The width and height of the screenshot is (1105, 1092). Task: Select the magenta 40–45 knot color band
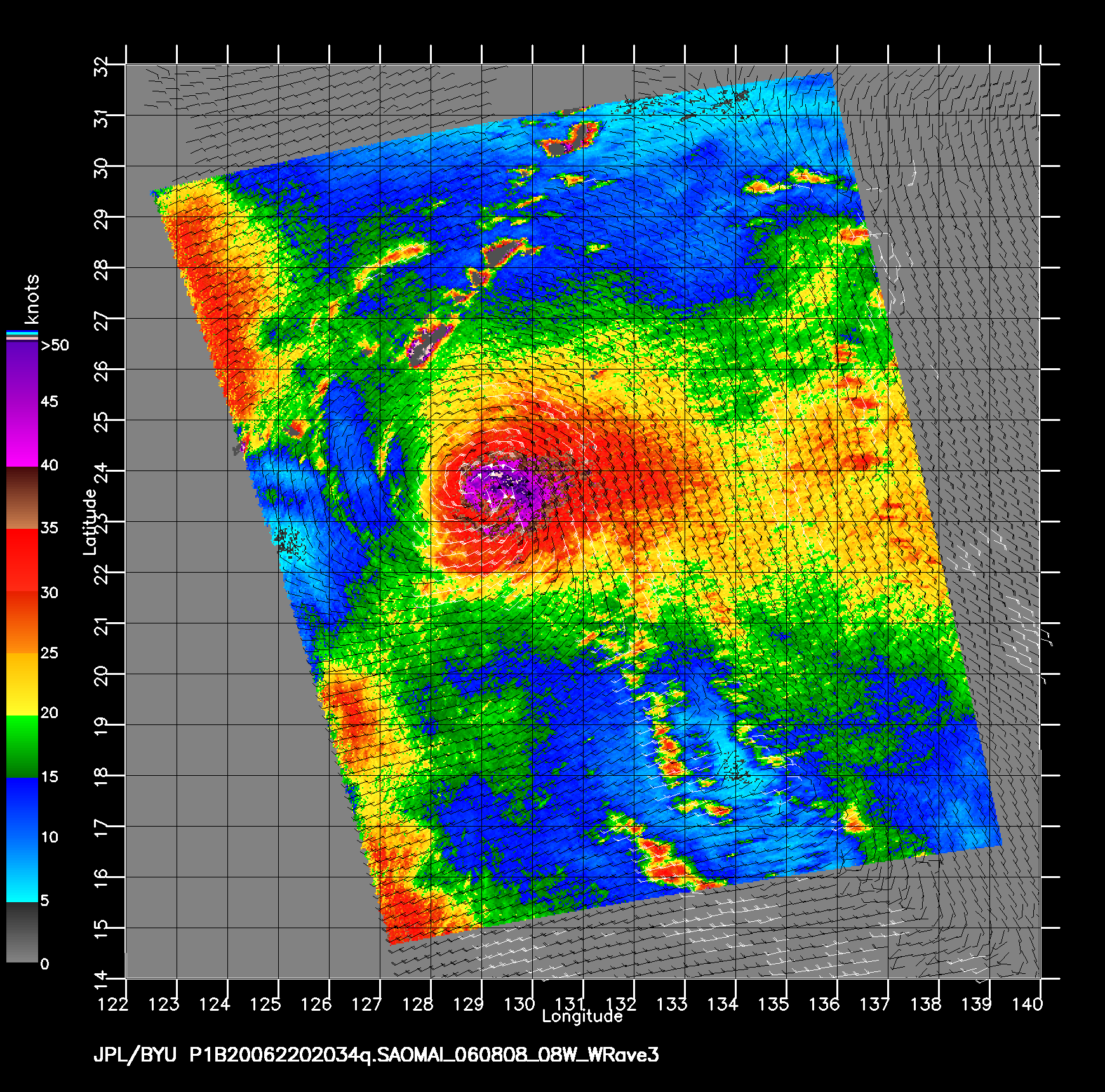click(22, 436)
